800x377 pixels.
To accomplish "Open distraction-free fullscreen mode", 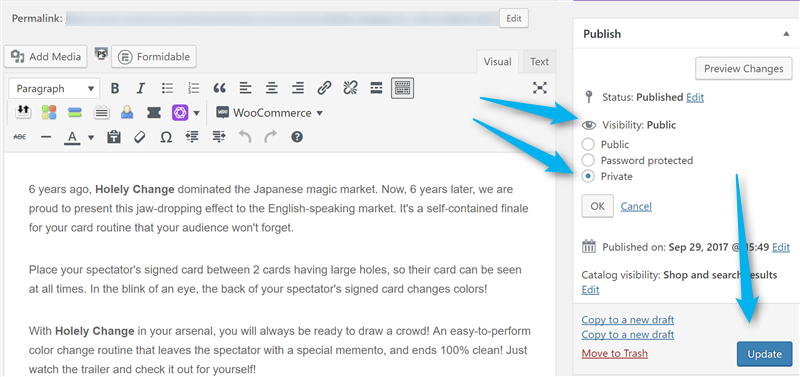I will pos(539,88).
